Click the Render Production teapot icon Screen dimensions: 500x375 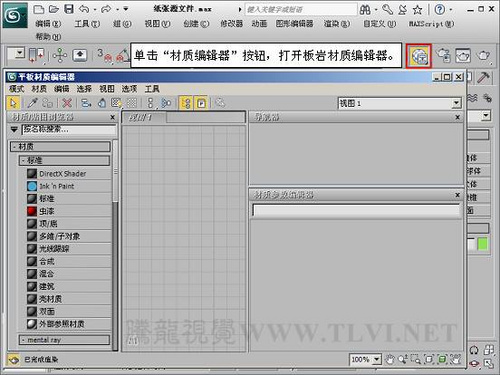483,55
